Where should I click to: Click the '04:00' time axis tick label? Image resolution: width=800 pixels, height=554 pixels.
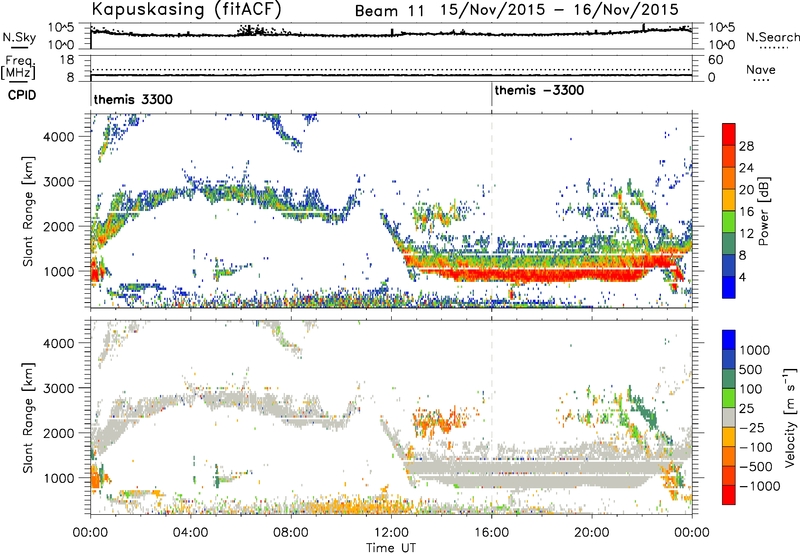[190, 533]
